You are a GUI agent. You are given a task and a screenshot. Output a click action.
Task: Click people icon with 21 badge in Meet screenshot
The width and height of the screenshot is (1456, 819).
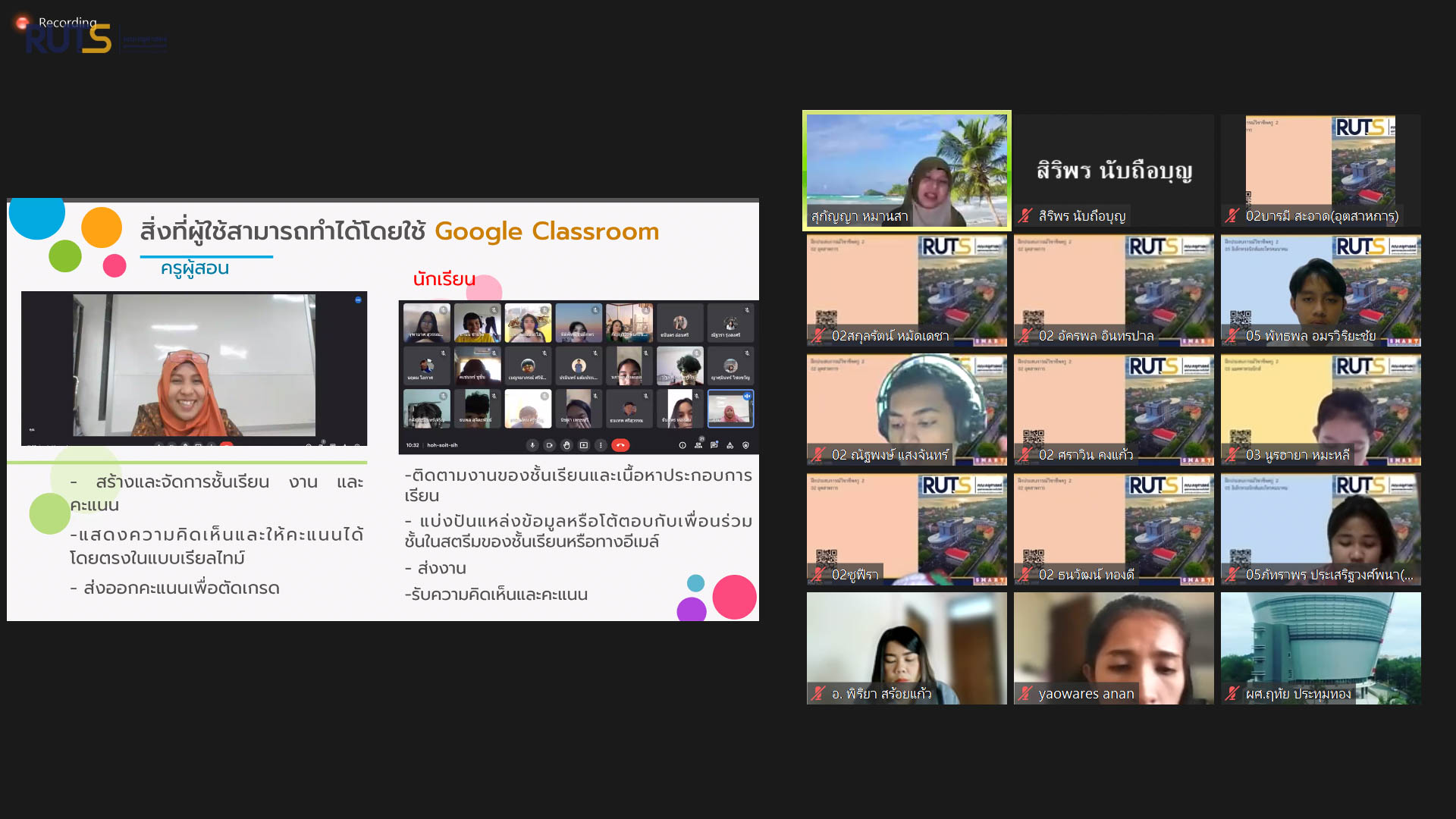point(698,444)
